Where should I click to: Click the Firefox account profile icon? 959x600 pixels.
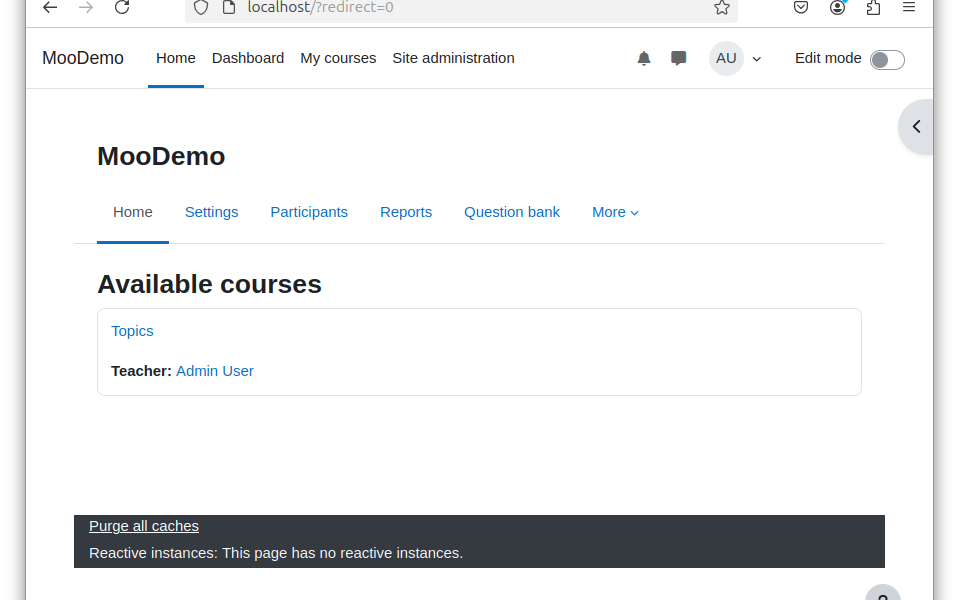coord(837,7)
